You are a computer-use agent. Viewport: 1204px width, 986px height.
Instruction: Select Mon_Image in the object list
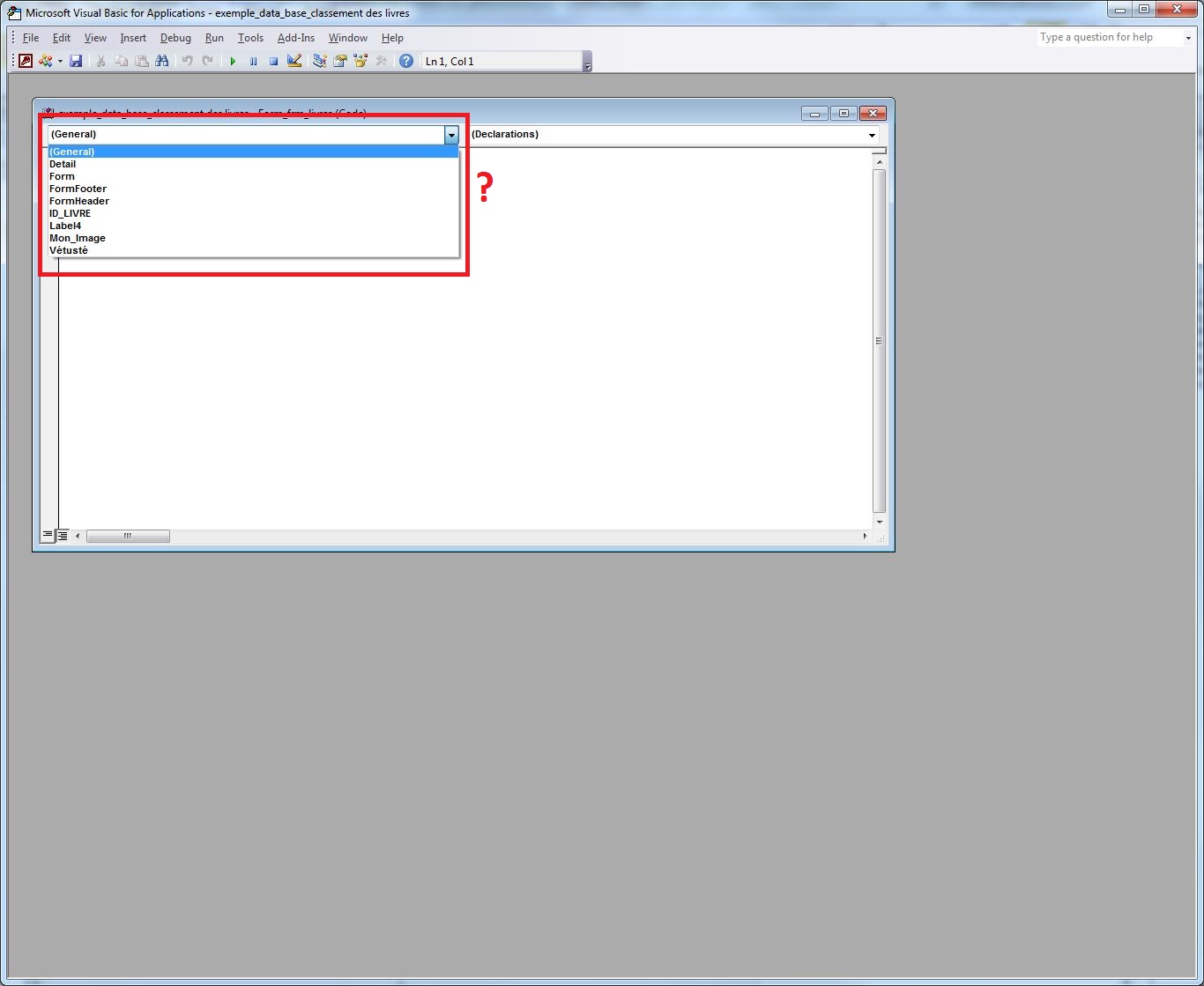(x=253, y=238)
